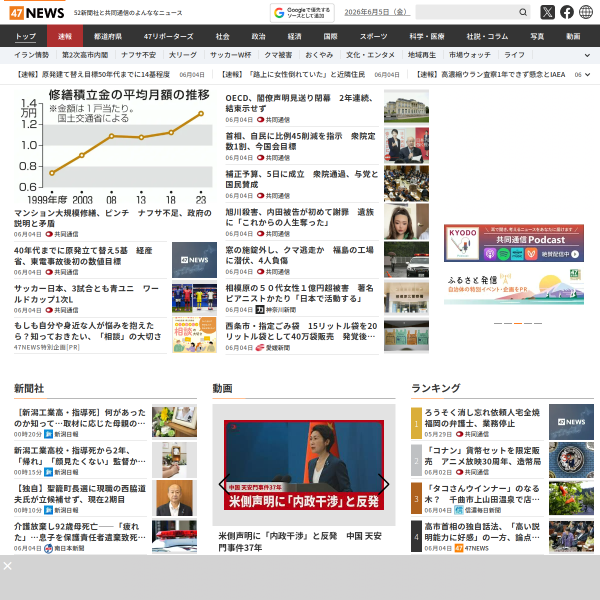Expand the topic sub-navigation chevron
The image size is (600, 600).
[x=587, y=55]
